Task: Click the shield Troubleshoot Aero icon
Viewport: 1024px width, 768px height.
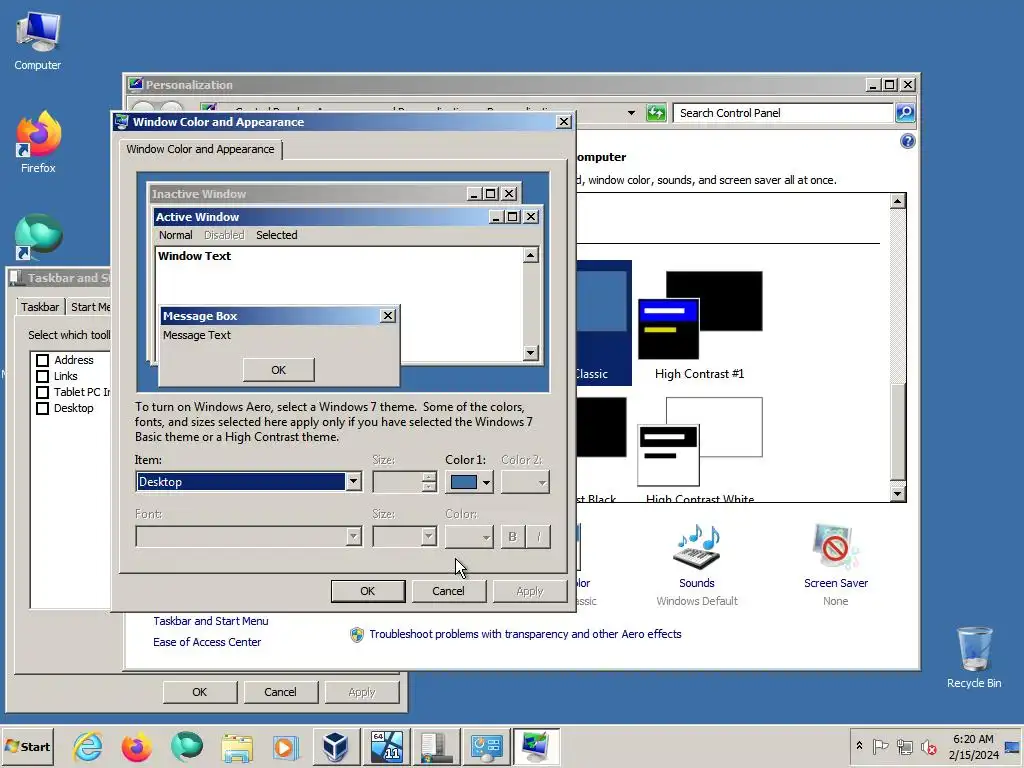Action: [357, 634]
